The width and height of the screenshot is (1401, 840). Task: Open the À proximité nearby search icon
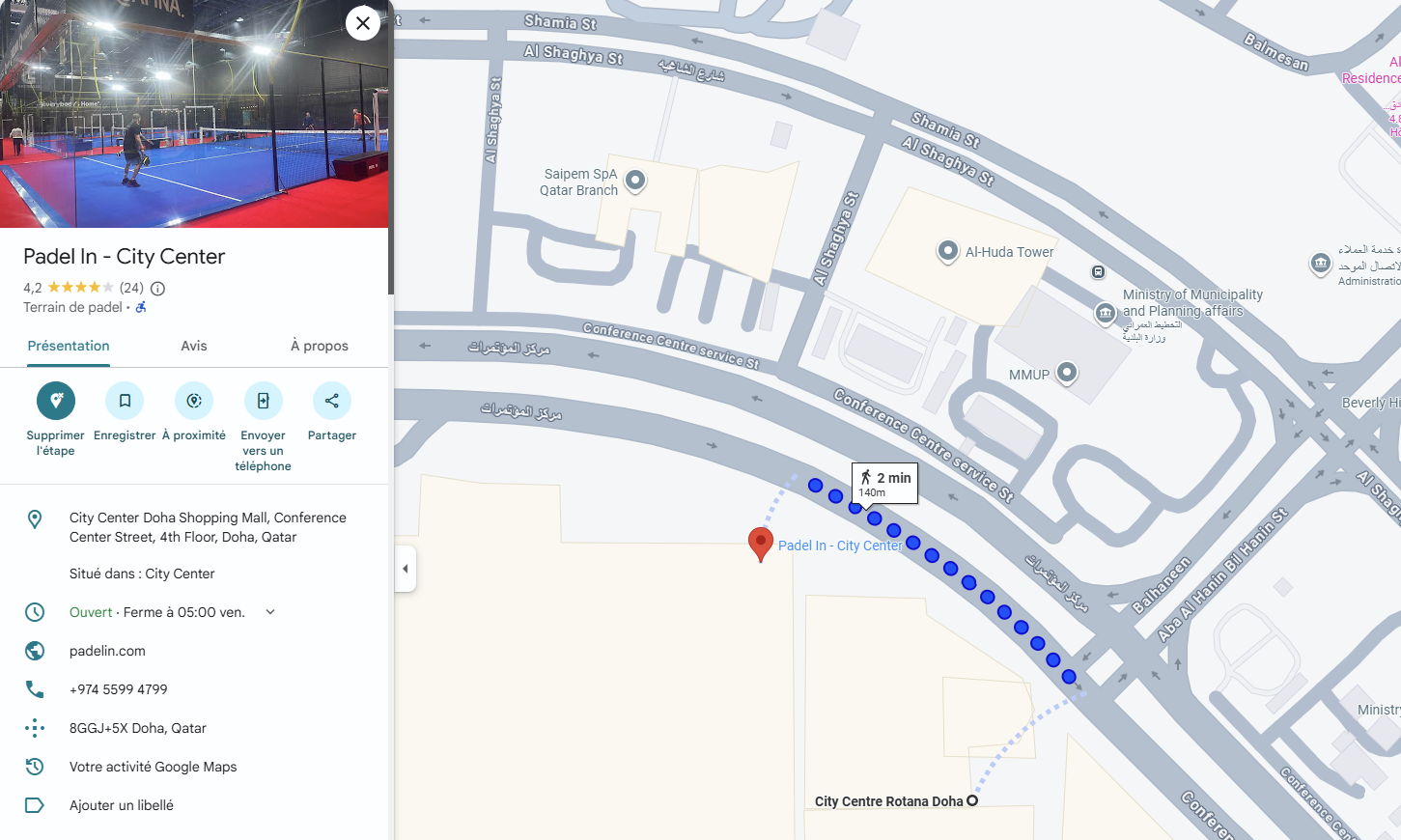click(194, 401)
